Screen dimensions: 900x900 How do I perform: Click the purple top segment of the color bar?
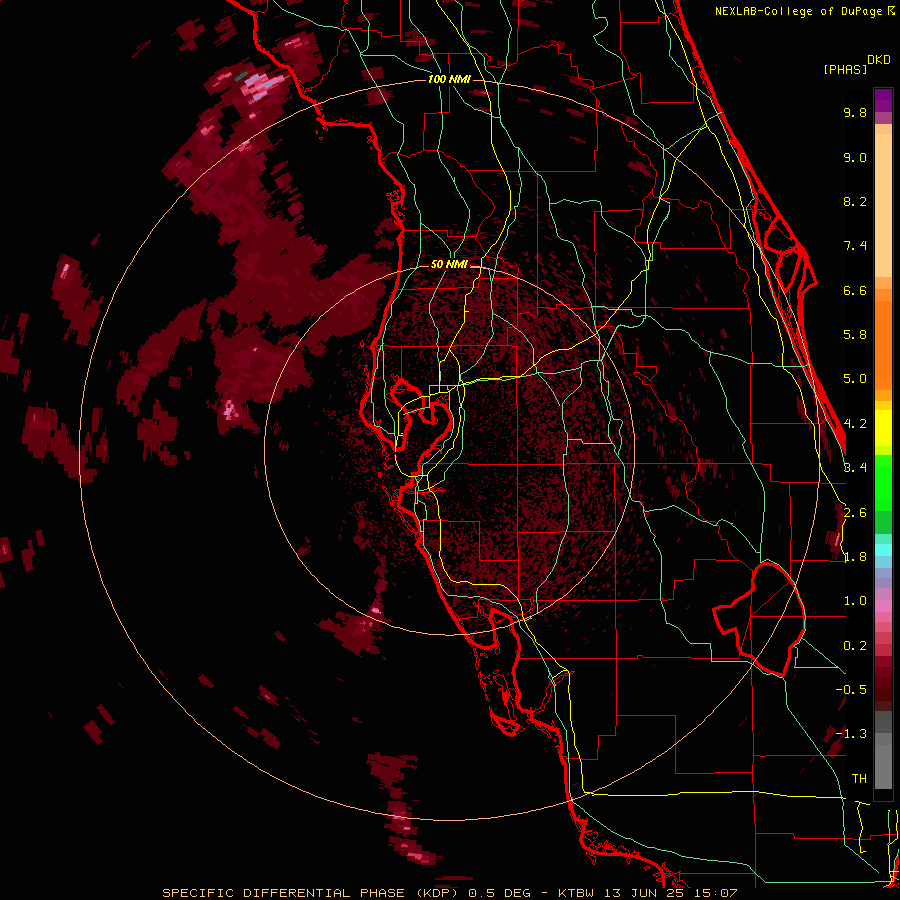(x=883, y=100)
